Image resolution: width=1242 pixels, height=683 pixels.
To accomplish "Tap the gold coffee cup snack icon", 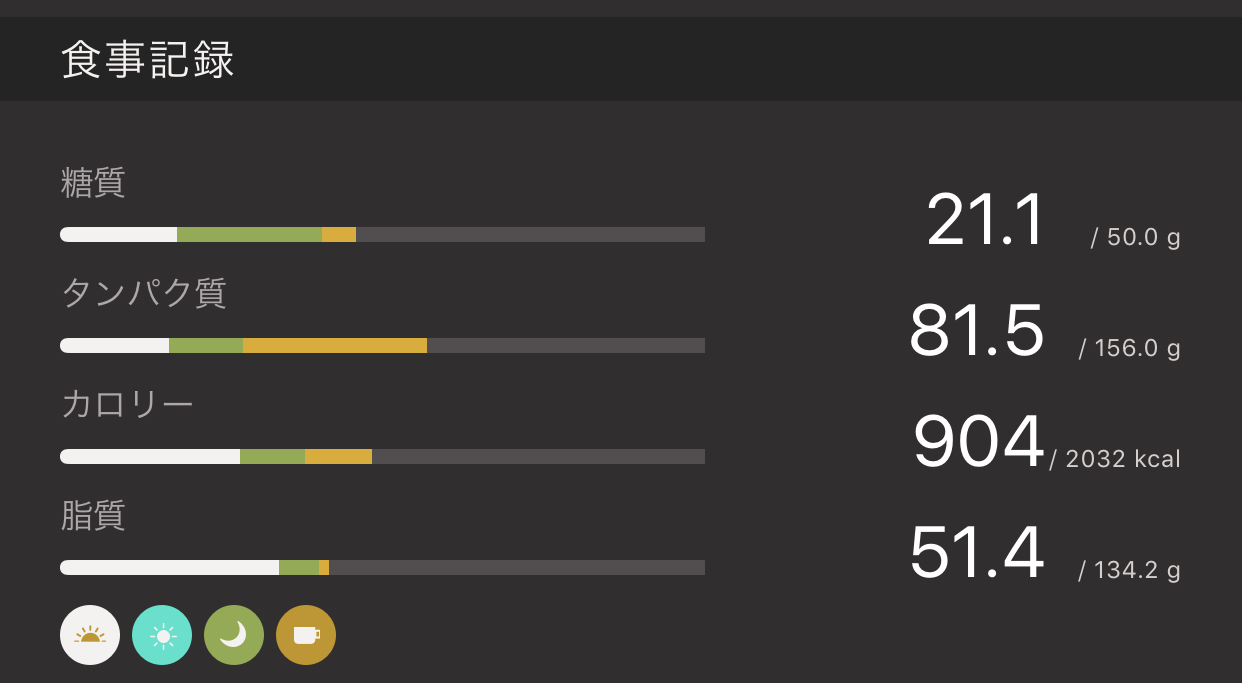I will pyautogui.click(x=306, y=635).
